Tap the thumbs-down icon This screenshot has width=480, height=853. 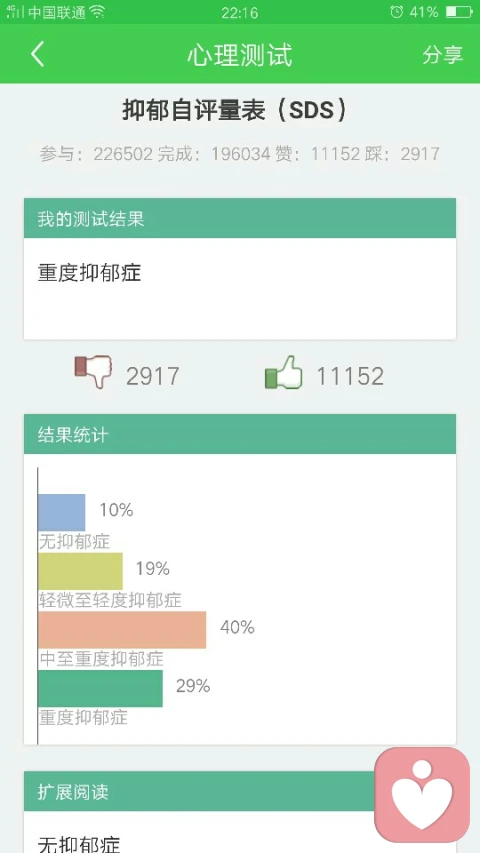93,372
